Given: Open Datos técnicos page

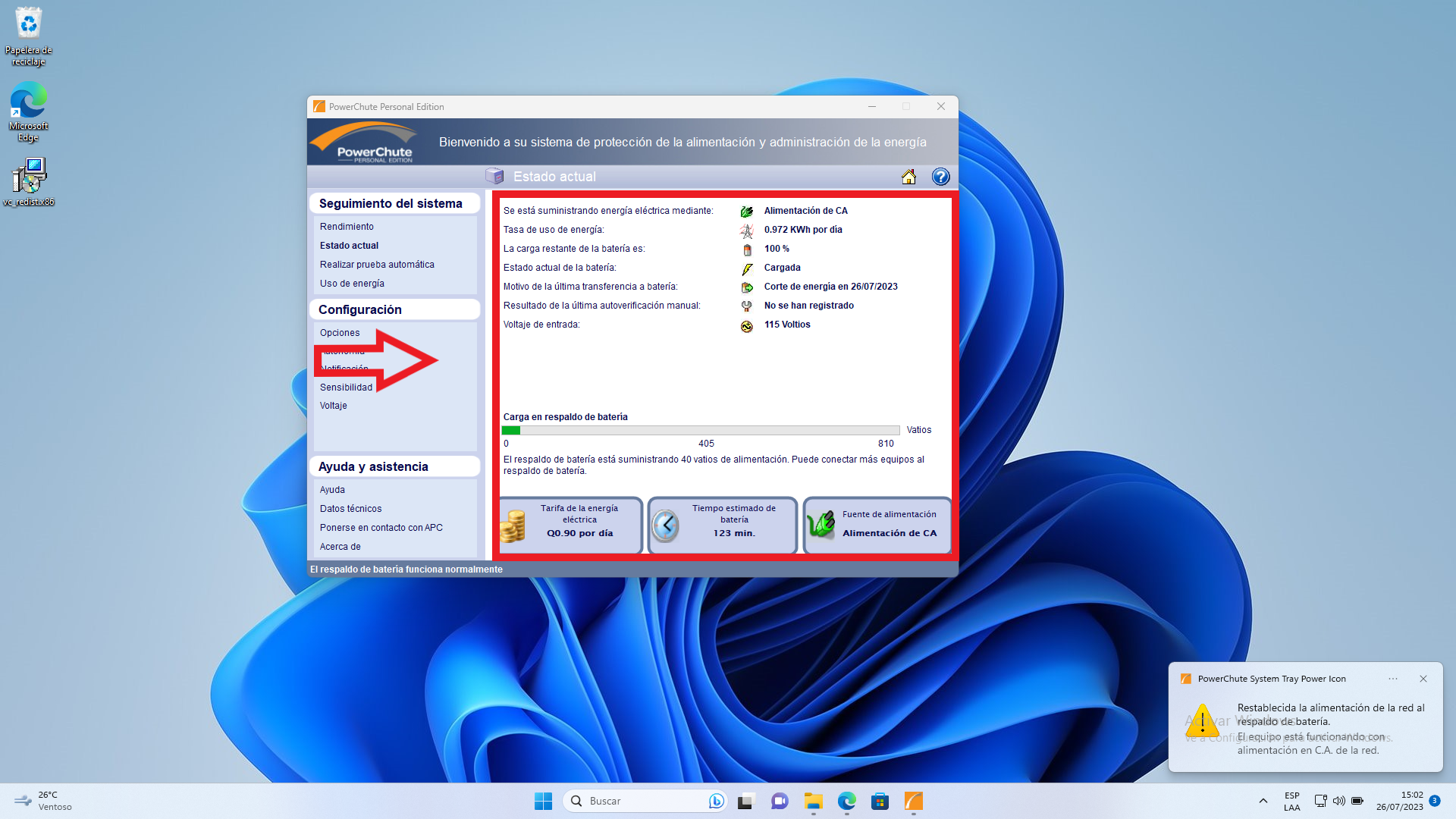Looking at the screenshot, I should 350,509.
